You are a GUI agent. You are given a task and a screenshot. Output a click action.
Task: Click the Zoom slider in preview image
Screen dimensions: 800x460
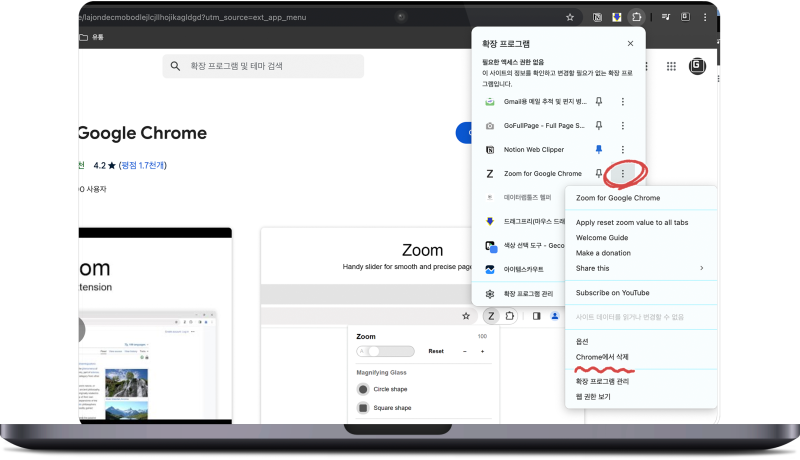point(386,351)
